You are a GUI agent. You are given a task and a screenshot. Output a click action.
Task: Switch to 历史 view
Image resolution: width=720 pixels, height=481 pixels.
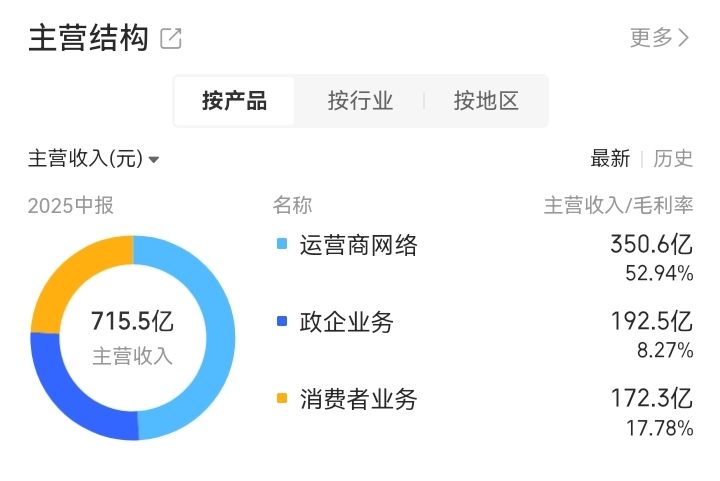673,158
